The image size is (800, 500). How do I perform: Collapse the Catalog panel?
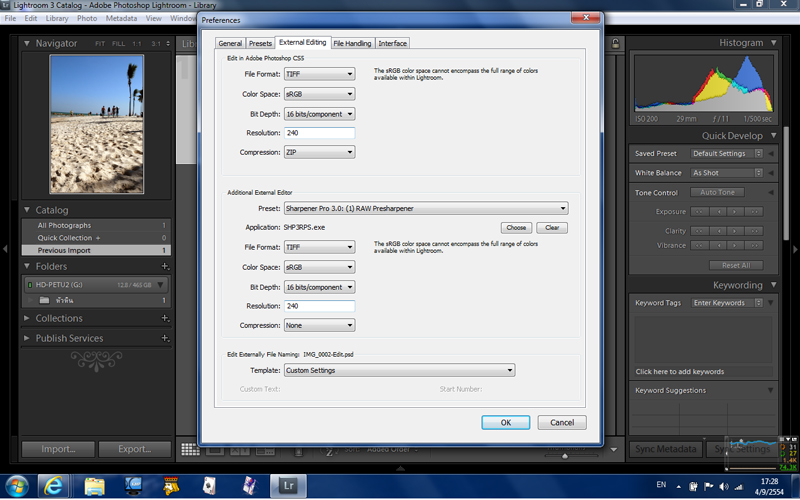click(x=27, y=210)
